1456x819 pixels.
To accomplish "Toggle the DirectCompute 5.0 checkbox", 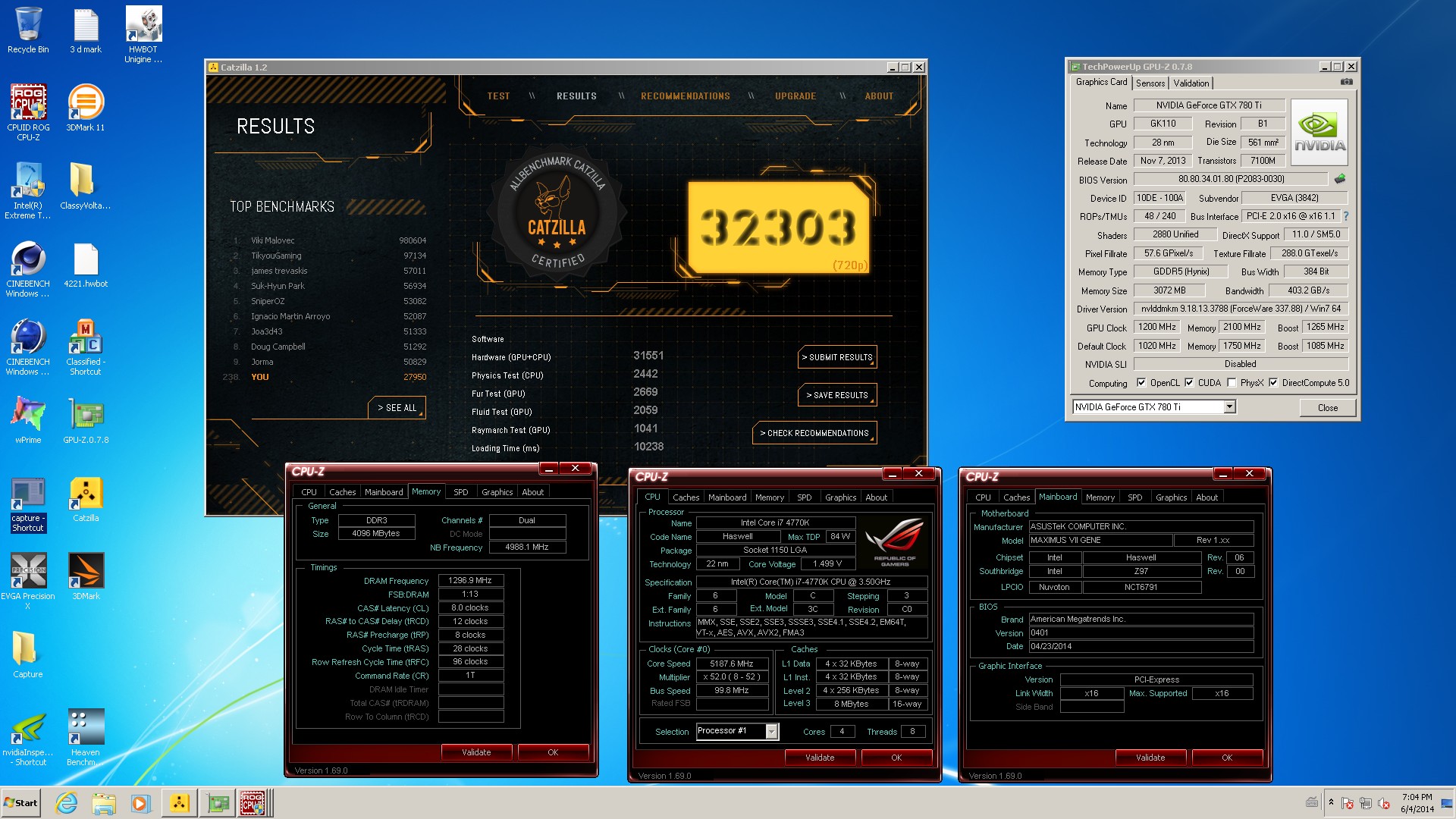I will 1273,383.
